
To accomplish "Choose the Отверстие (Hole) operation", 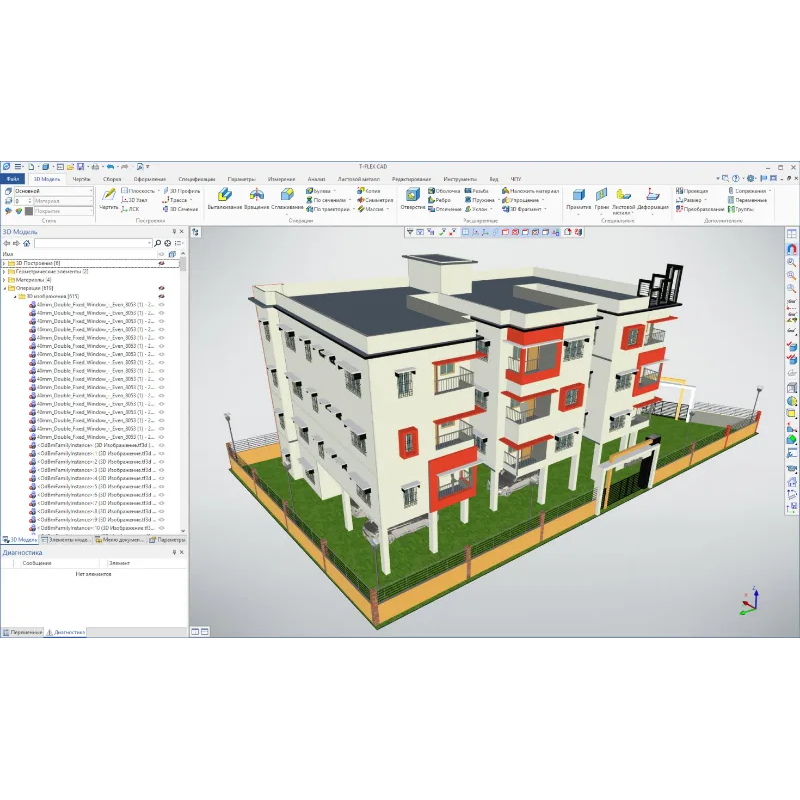I will click(x=412, y=196).
